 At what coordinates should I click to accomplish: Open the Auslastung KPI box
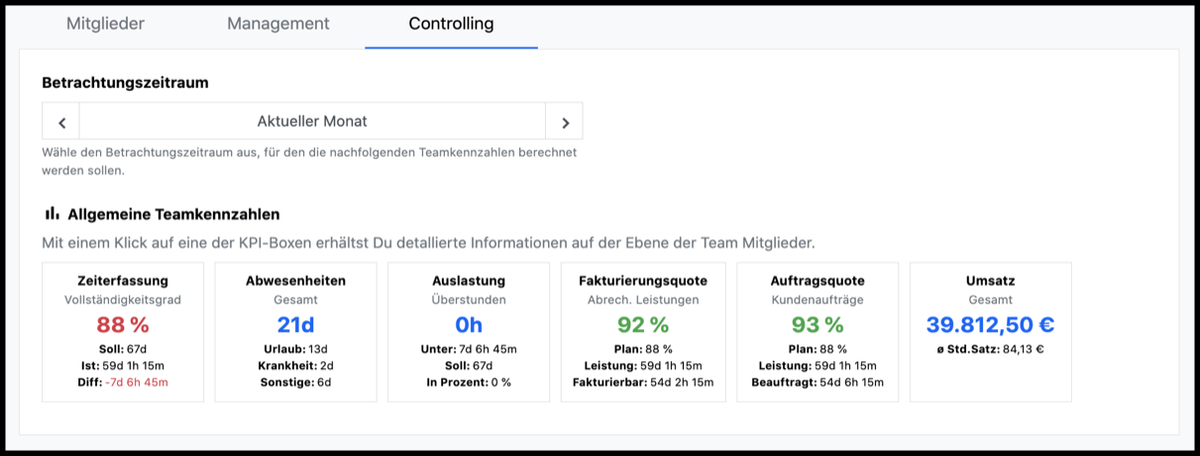tap(469, 332)
